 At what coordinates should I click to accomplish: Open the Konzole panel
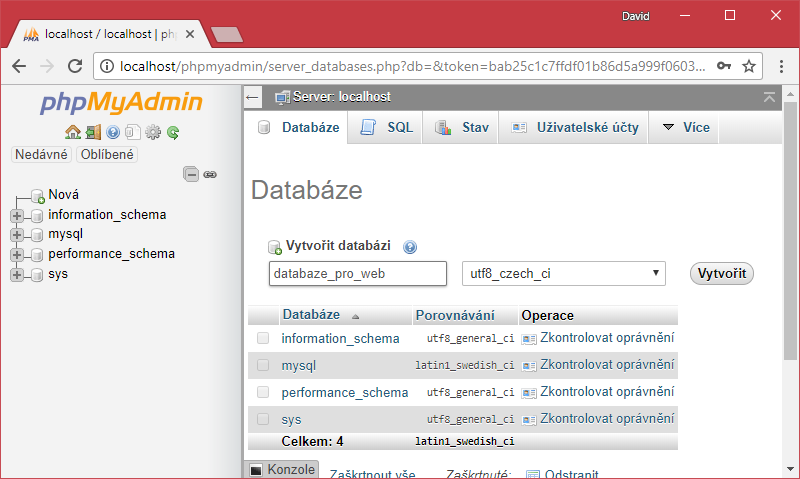(x=283, y=469)
